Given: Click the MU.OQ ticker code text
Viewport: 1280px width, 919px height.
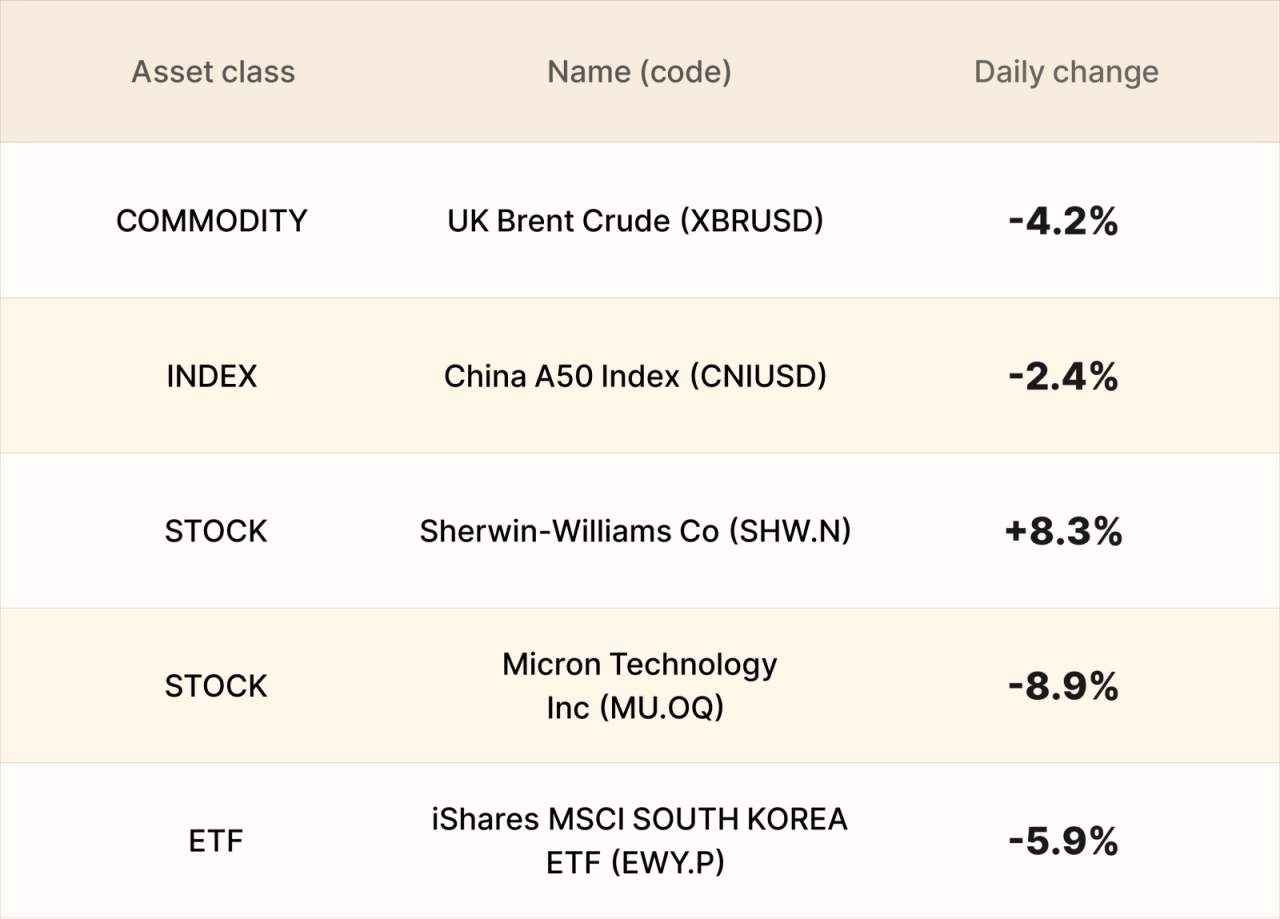Looking at the screenshot, I should pyautogui.click(x=661, y=707).
